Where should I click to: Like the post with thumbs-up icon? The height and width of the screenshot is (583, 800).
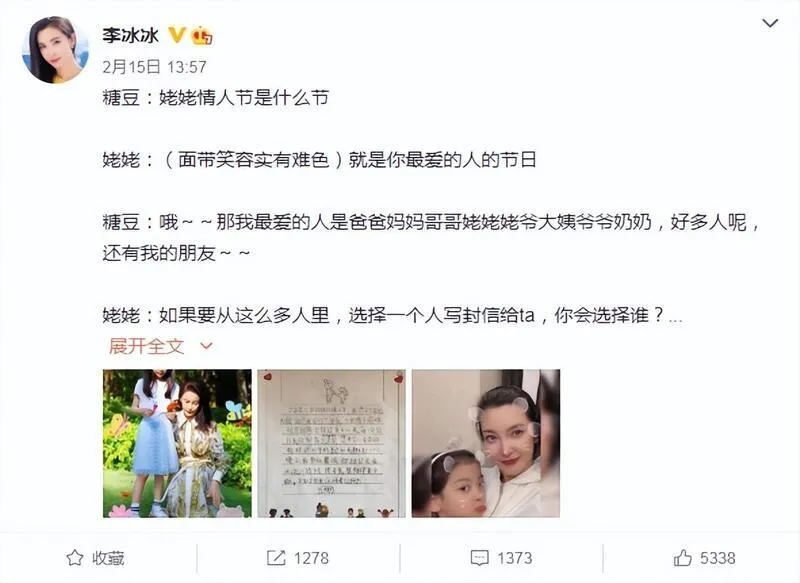pyautogui.click(x=683, y=557)
